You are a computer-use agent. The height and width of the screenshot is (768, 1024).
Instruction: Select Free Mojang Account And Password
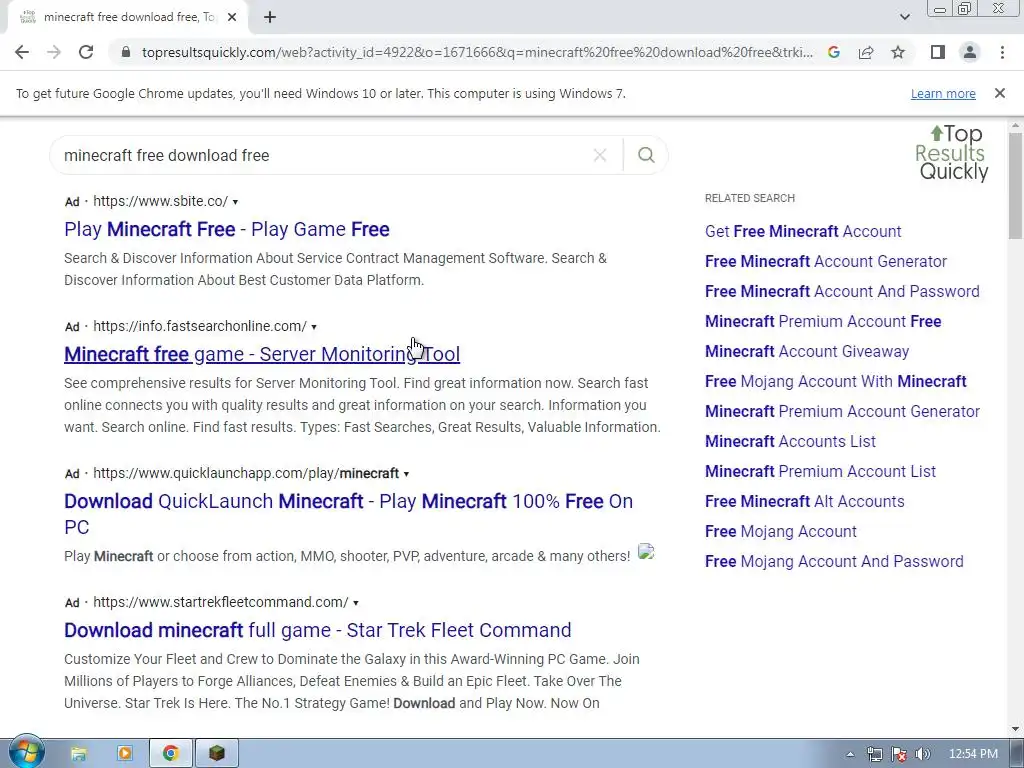[834, 562]
